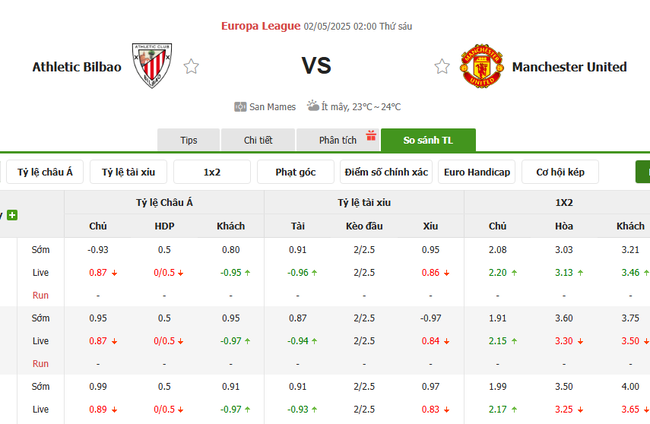Select the Tỷ lệ tài xỉu filter
This screenshot has height=424, width=650.
[x=128, y=172]
